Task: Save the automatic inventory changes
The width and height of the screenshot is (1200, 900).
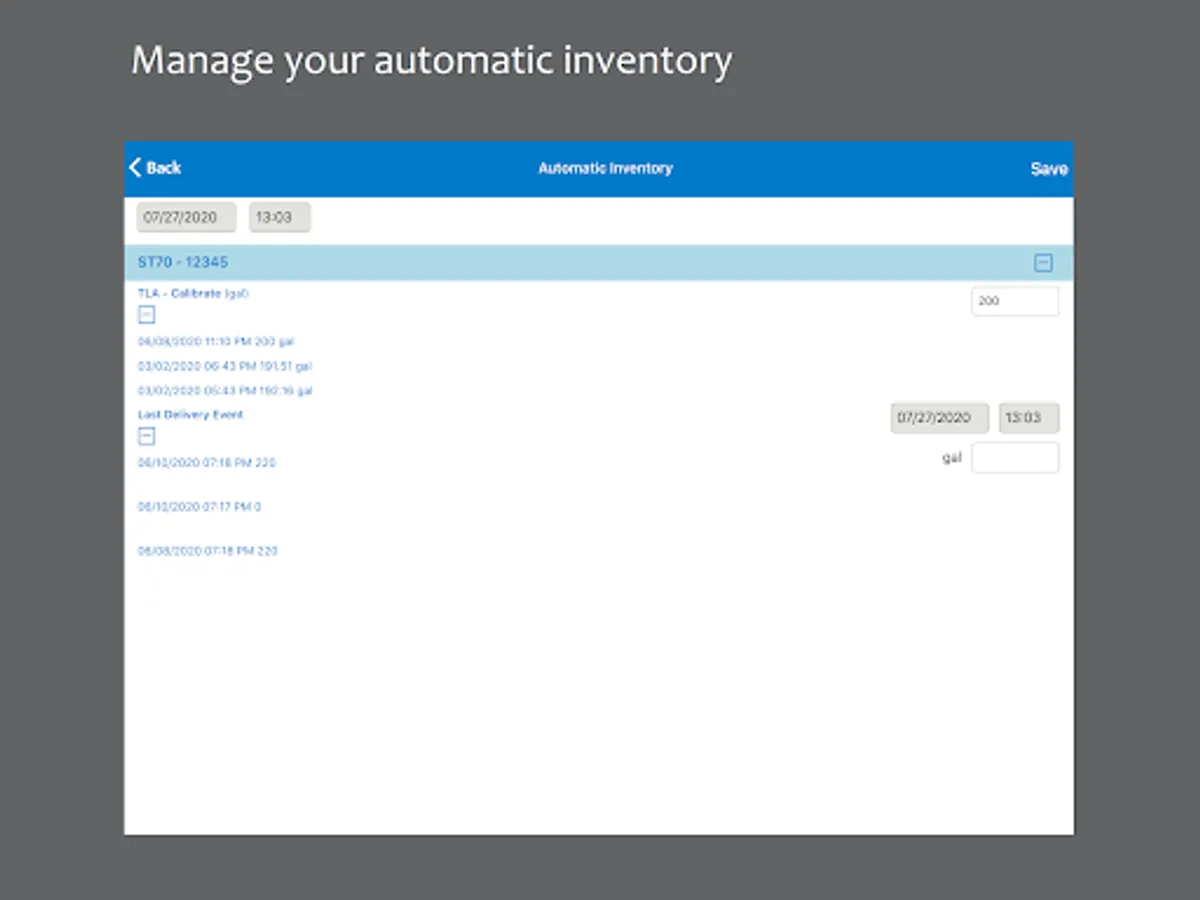Action: [x=1048, y=168]
